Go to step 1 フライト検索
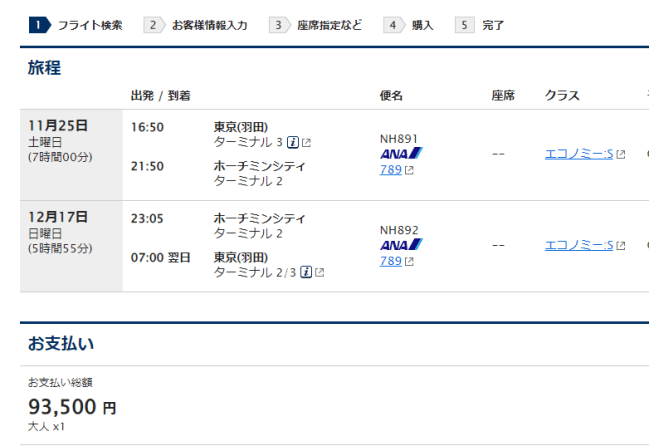The height and width of the screenshot is (446, 649). point(76,25)
